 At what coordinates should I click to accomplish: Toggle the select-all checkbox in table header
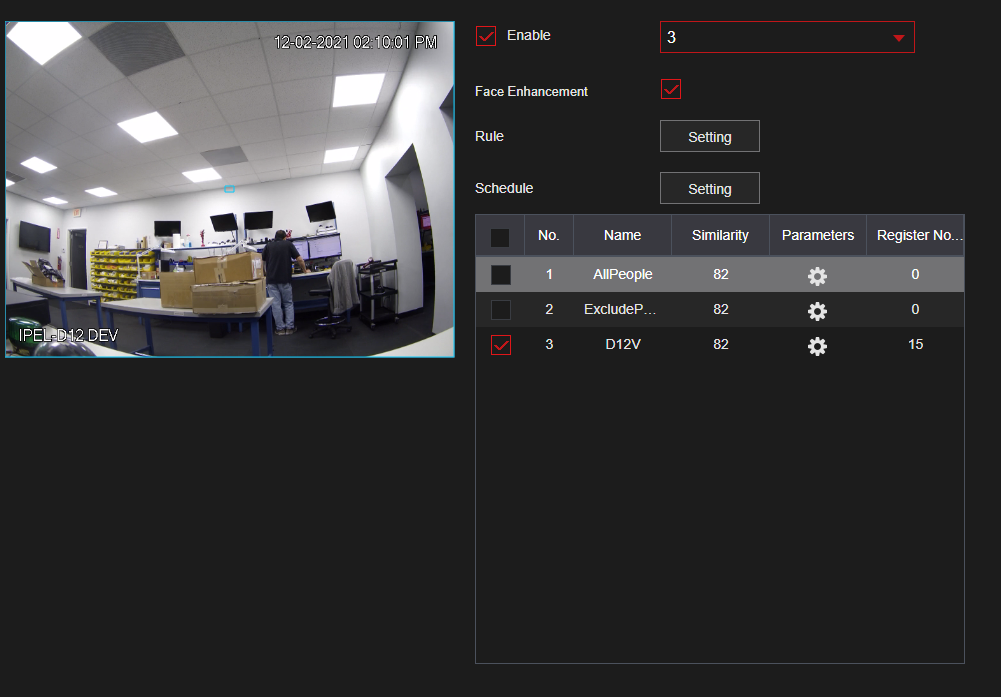point(500,235)
